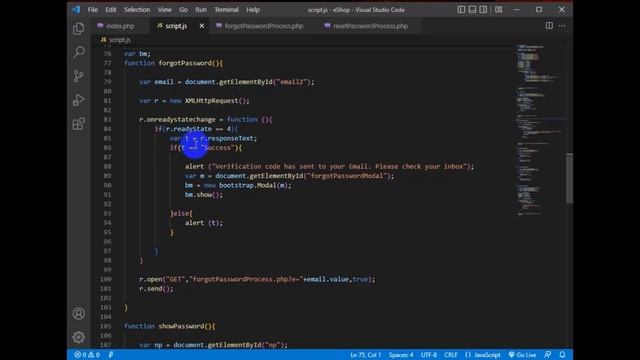Open editor More Actions ellipsis
This screenshot has width=640, height=360.
pos(562,26)
